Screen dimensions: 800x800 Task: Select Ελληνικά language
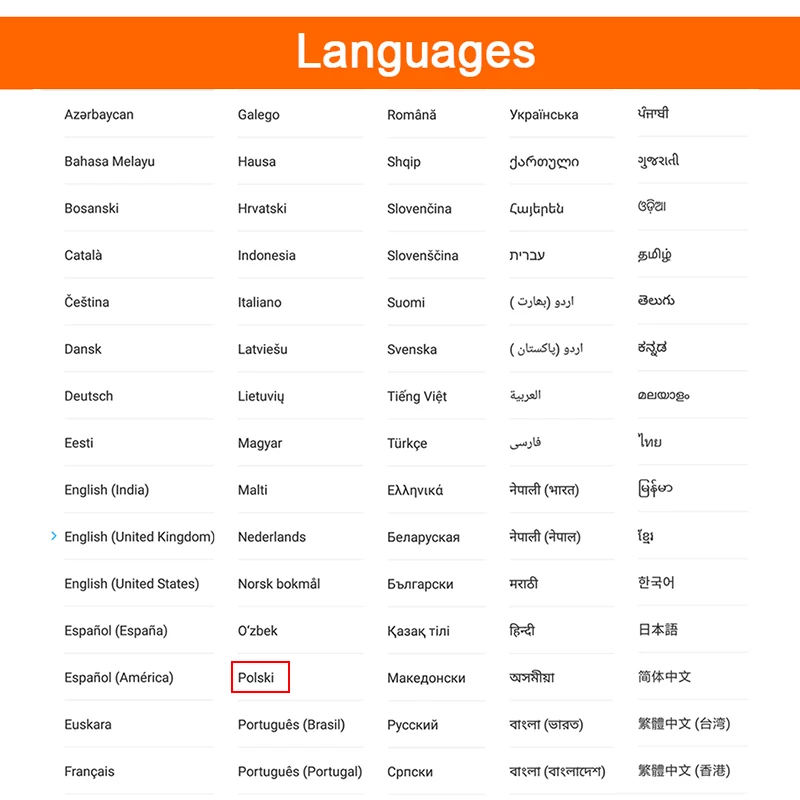coord(415,490)
